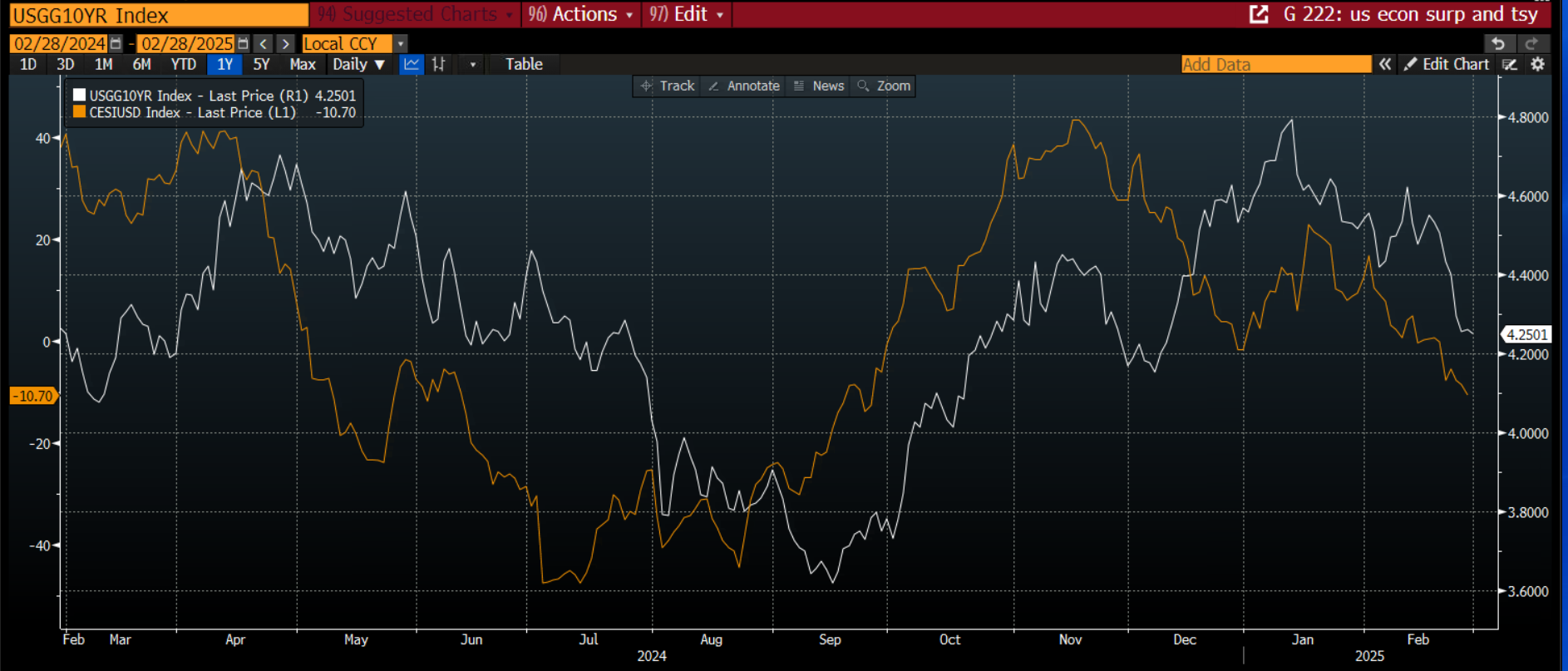Expand the Local CCY currency dropdown
Viewport: 1568px width, 671px height.
[x=401, y=43]
